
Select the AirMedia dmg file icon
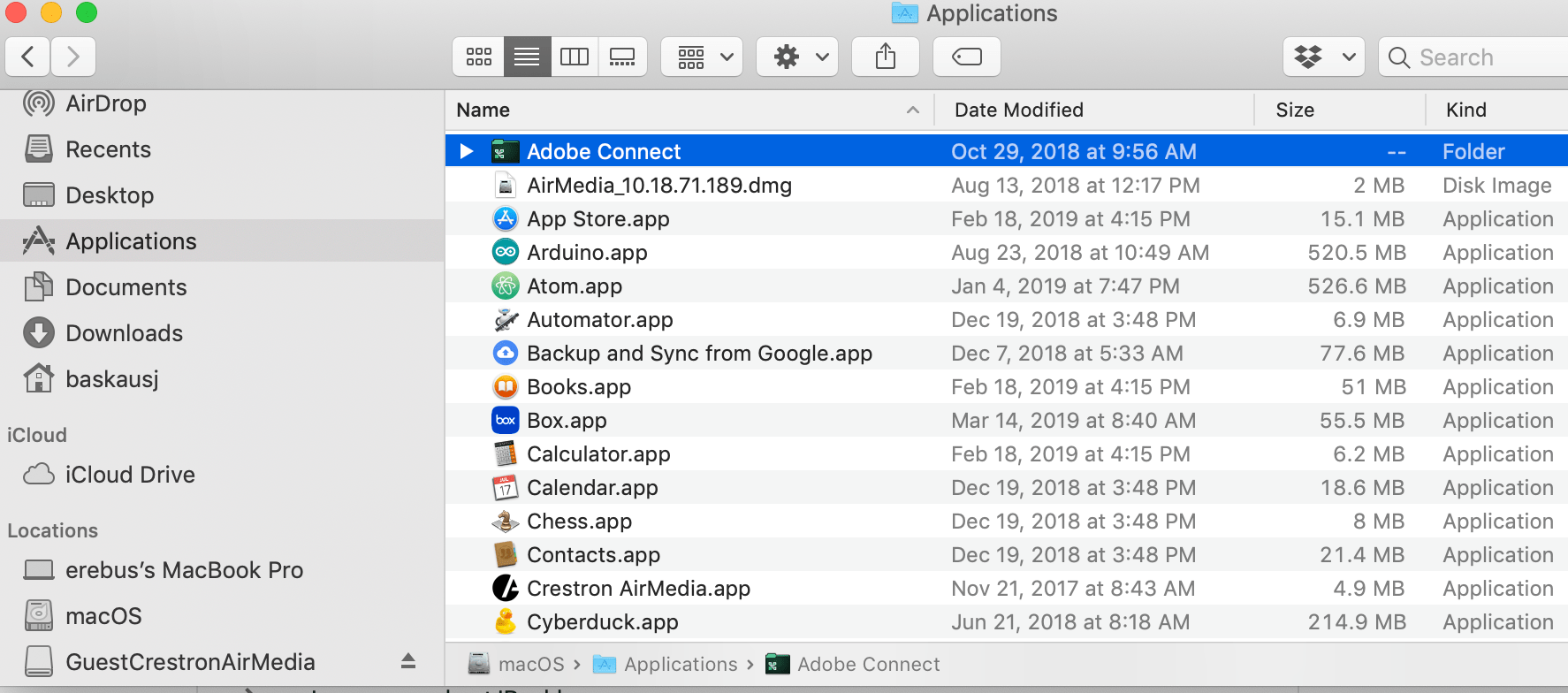pos(505,186)
